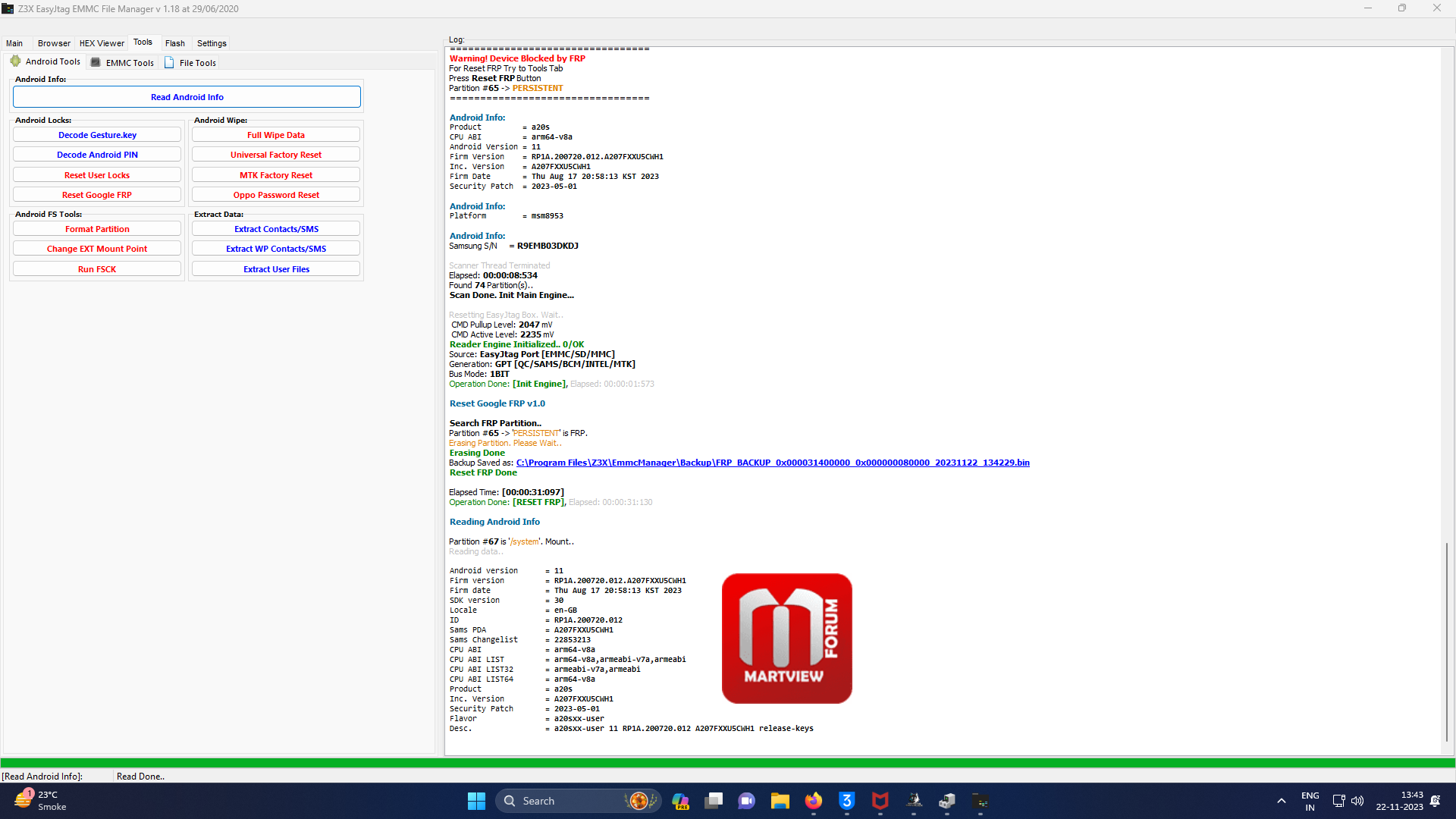1456x819 pixels.
Task: Click the document icon beside File Tools
Action: tap(169, 63)
